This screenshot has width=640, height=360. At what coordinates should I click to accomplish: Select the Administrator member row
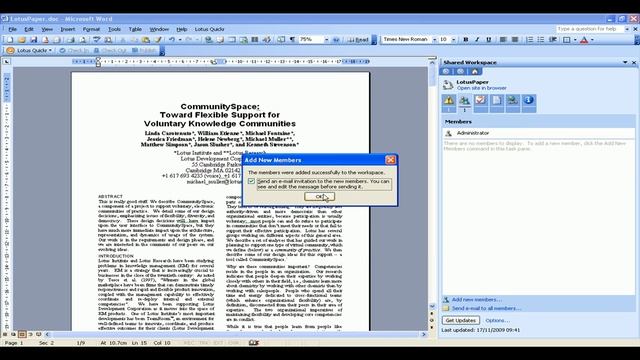coord(538,133)
